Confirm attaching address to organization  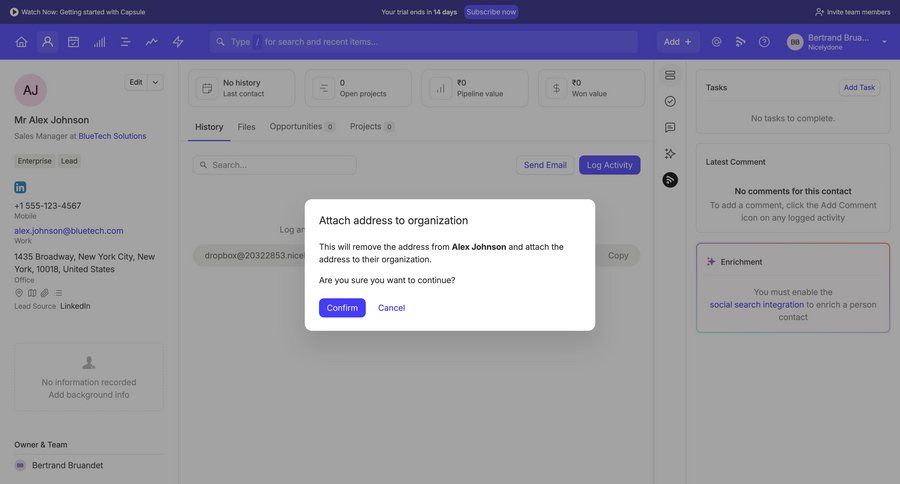click(342, 308)
